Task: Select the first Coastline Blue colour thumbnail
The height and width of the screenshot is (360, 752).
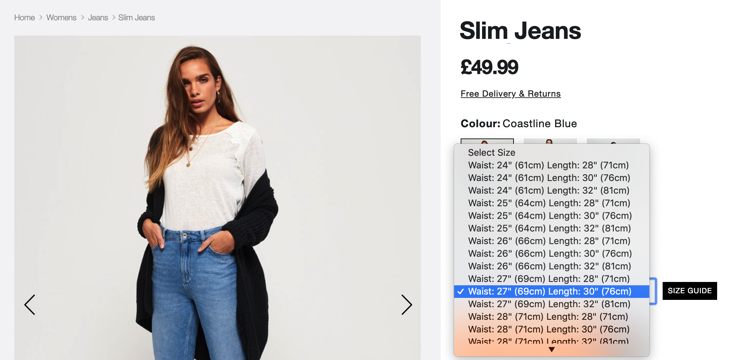Action: coord(487,141)
